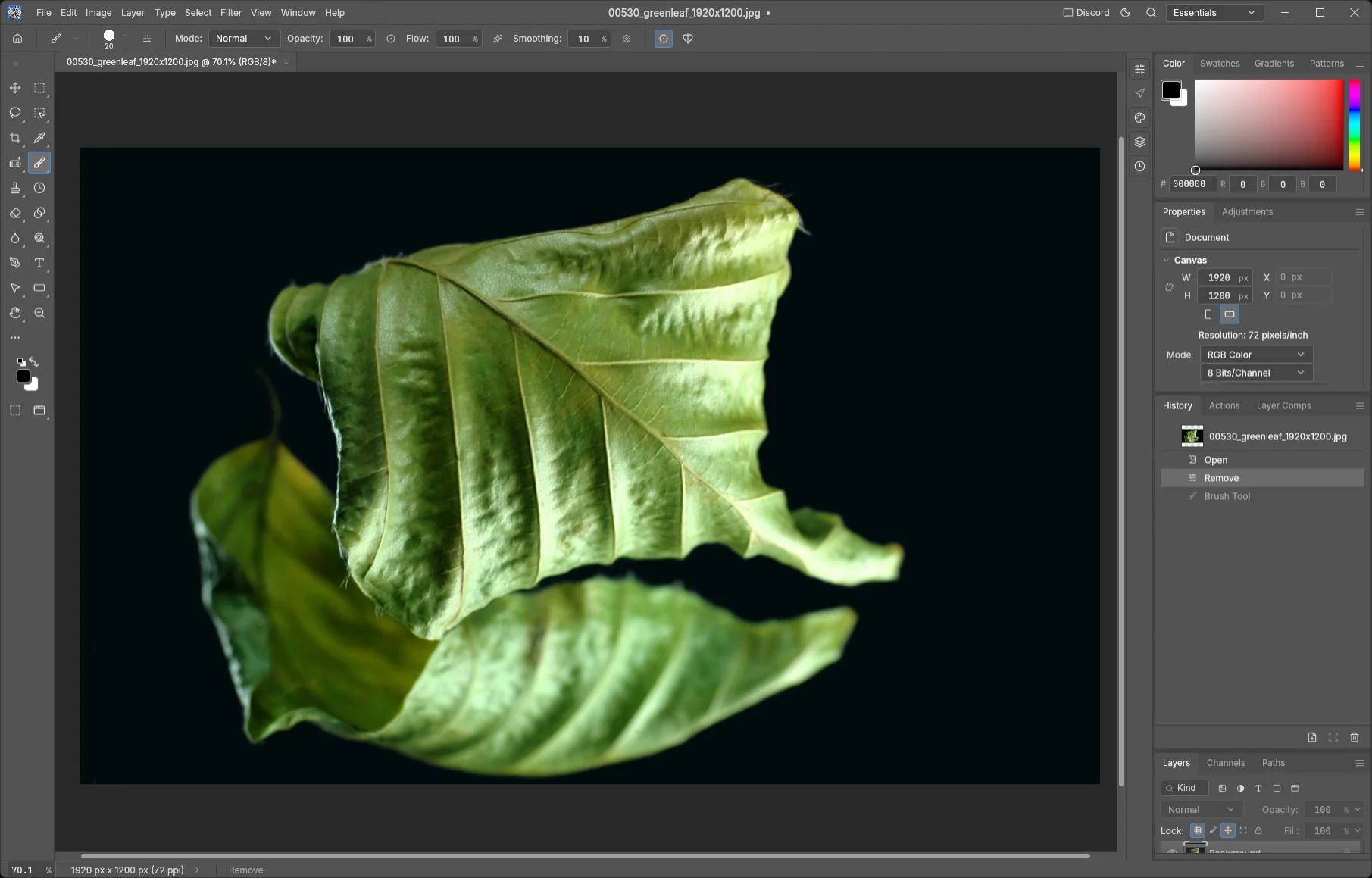
Task: Open smoothing options gear icon
Action: click(x=627, y=39)
